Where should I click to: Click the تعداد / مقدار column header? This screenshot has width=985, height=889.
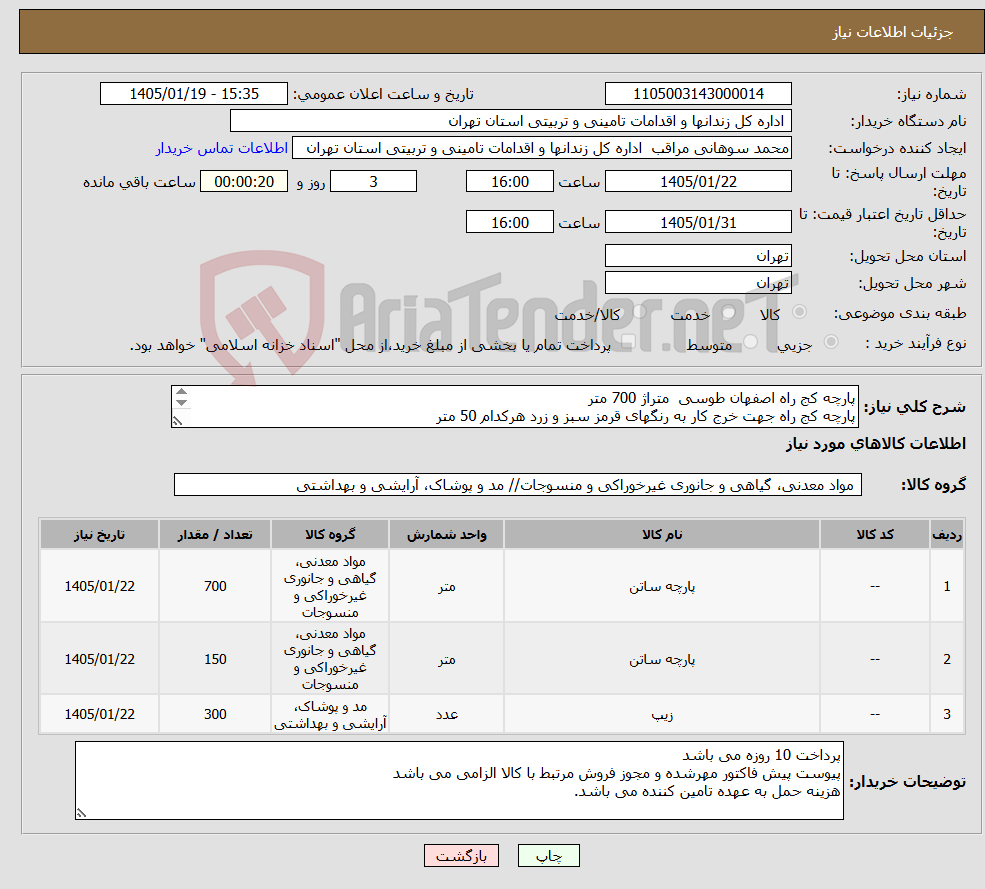click(x=215, y=535)
